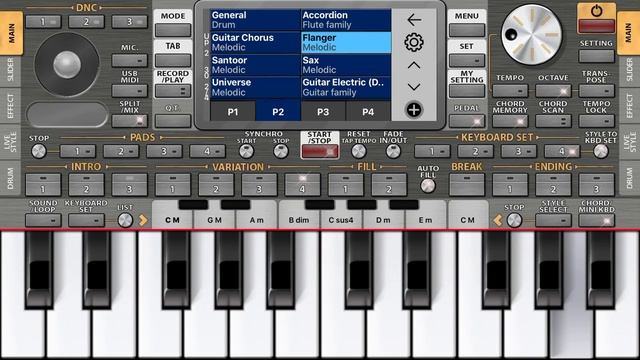Select the General Drum sound
The image size is (640, 360).
(x=256, y=20)
